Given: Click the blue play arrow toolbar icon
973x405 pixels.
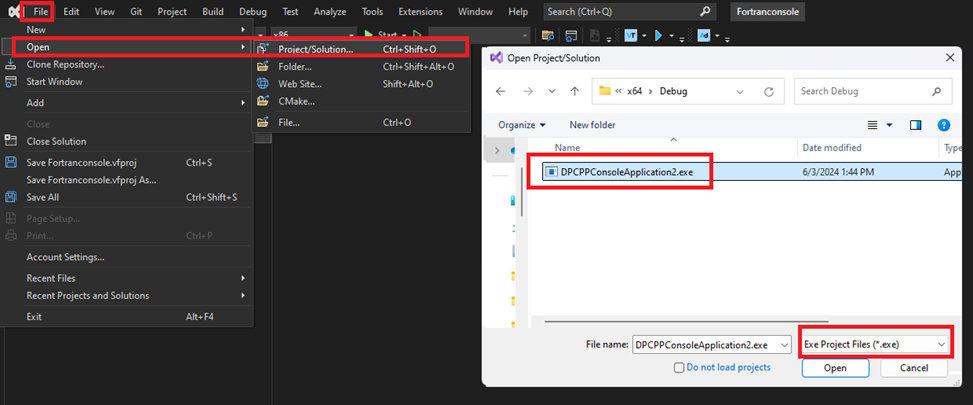Looking at the screenshot, I should [659, 35].
